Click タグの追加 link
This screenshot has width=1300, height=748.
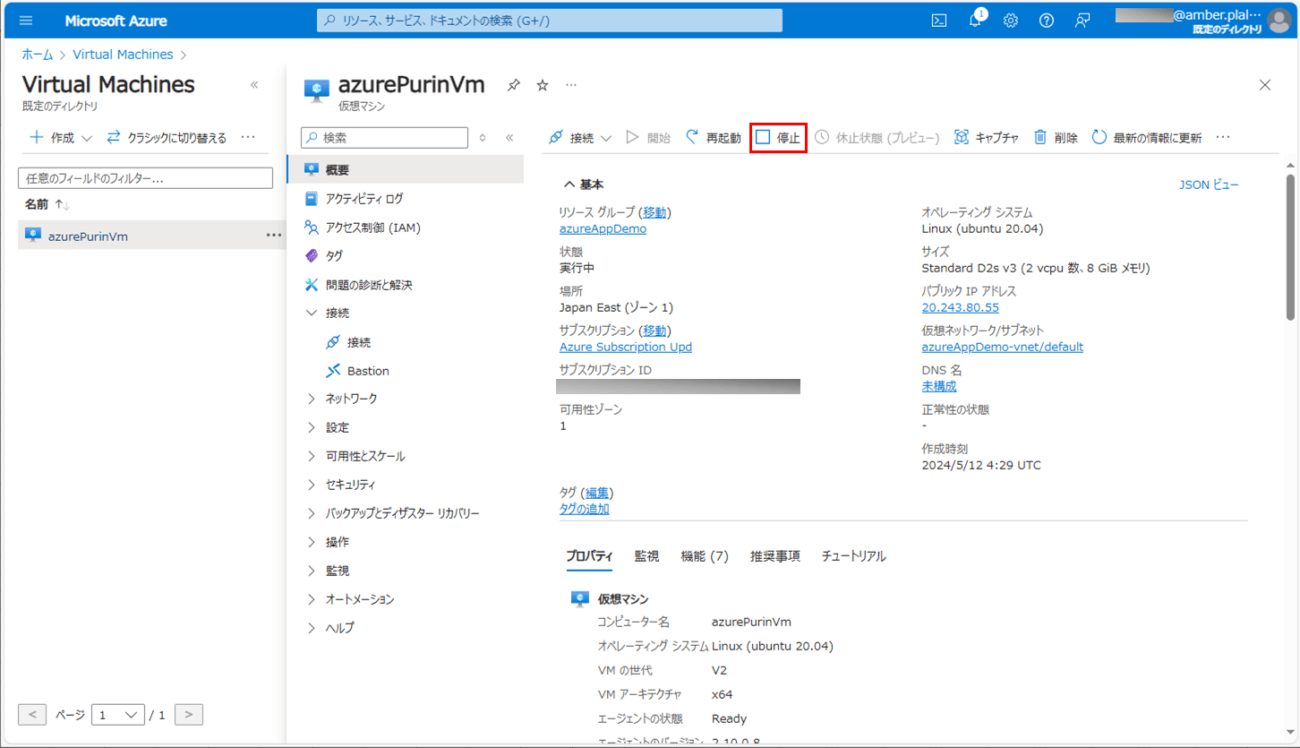(x=584, y=509)
